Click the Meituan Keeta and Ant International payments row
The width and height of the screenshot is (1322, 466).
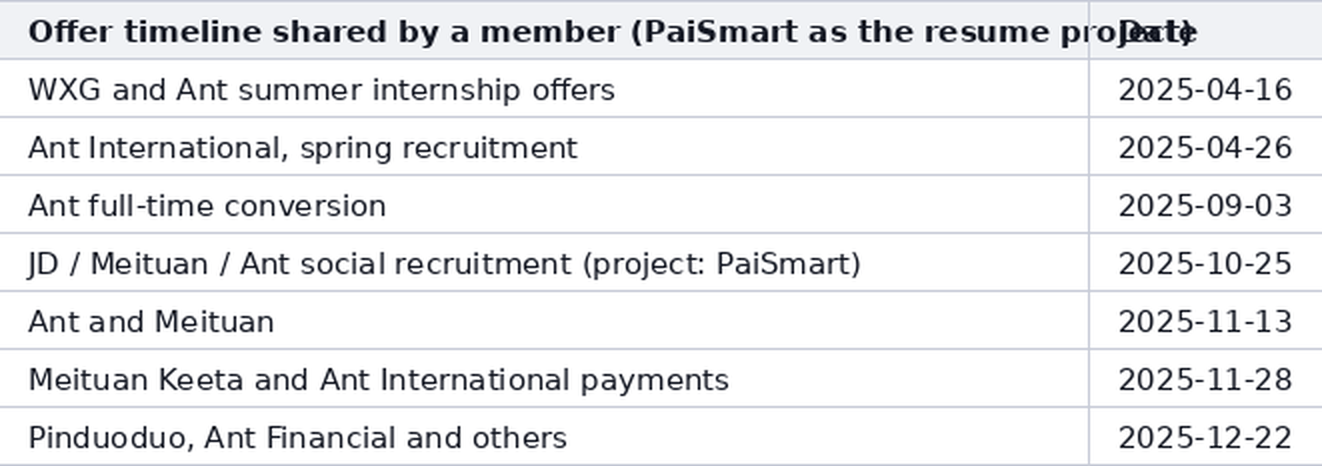click(661, 379)
